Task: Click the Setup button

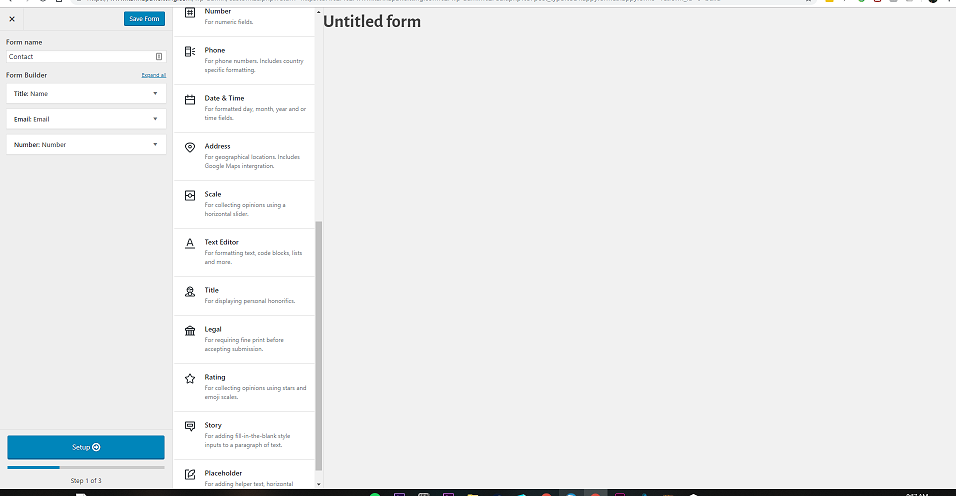Action: [x=86, y=447]
